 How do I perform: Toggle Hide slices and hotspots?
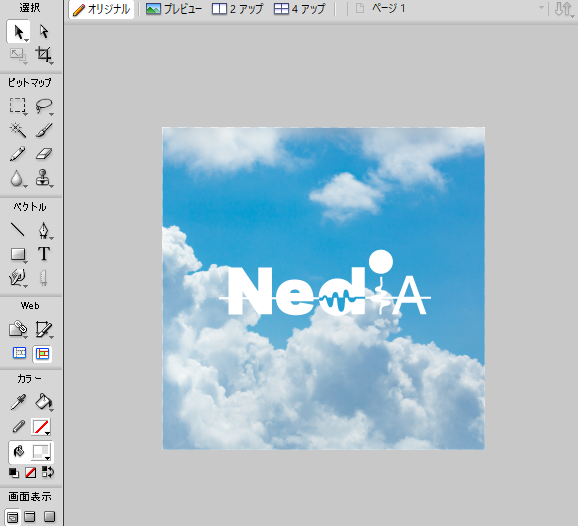20,353
